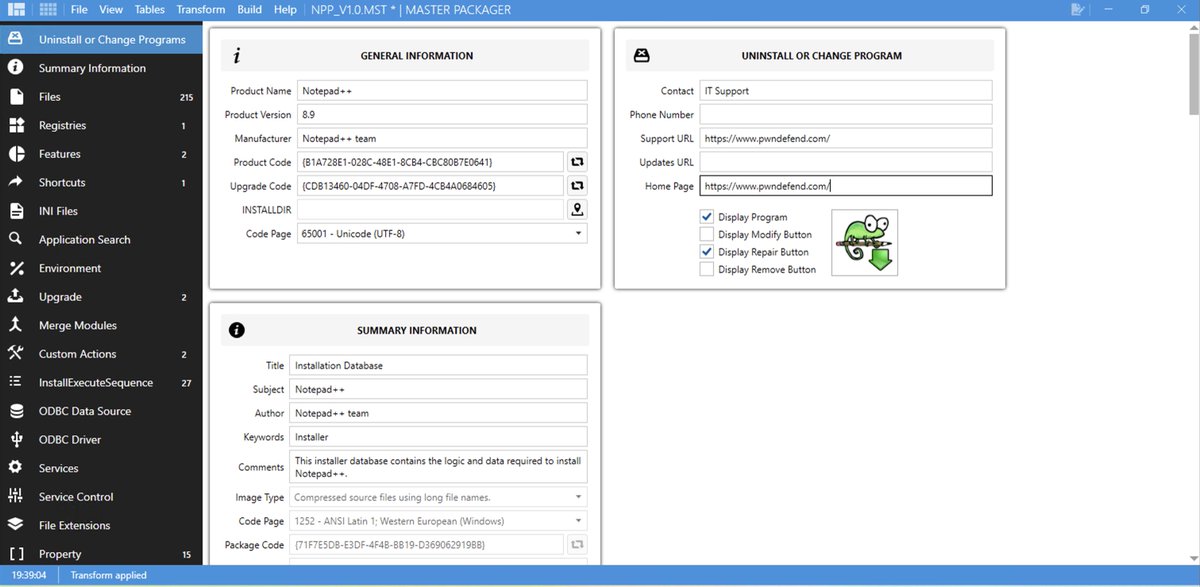Click the Property brackets icon in sidebar
The width and height of the screenshot is (1200, 587).
[16, 554]
